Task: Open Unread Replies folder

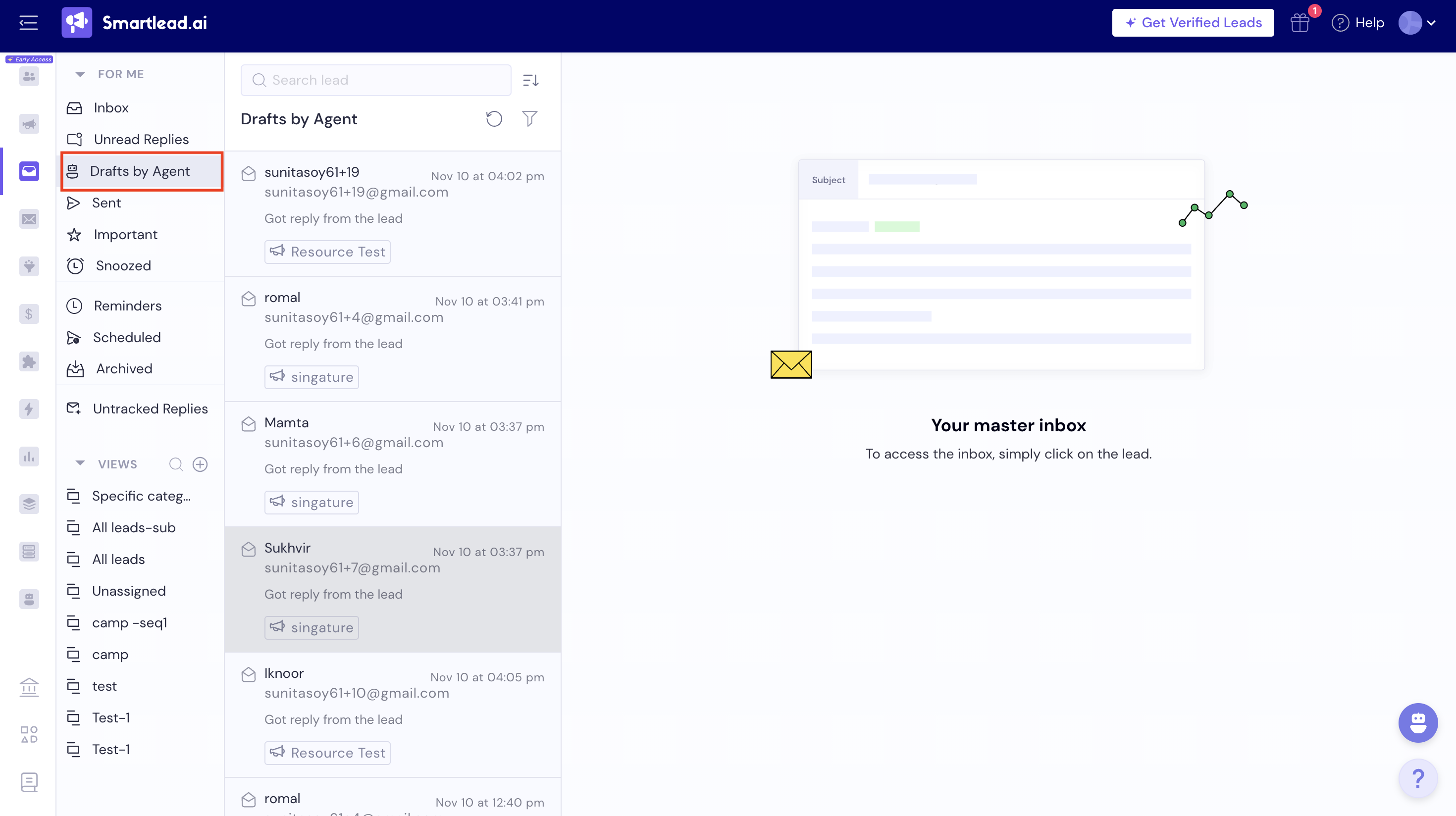Action: tap(141, 139)
